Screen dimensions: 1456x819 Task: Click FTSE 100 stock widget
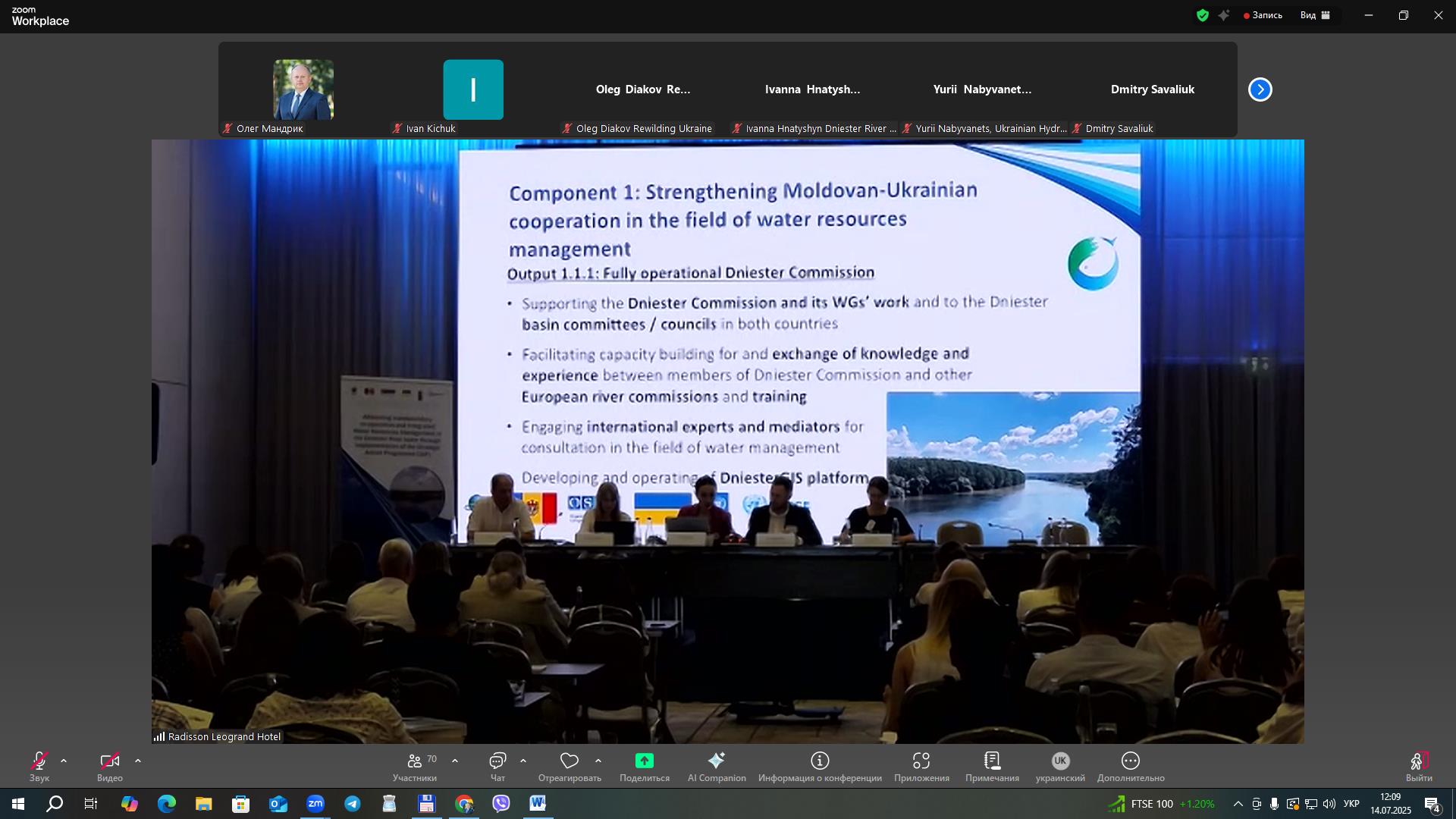(x=1161, y=804)
